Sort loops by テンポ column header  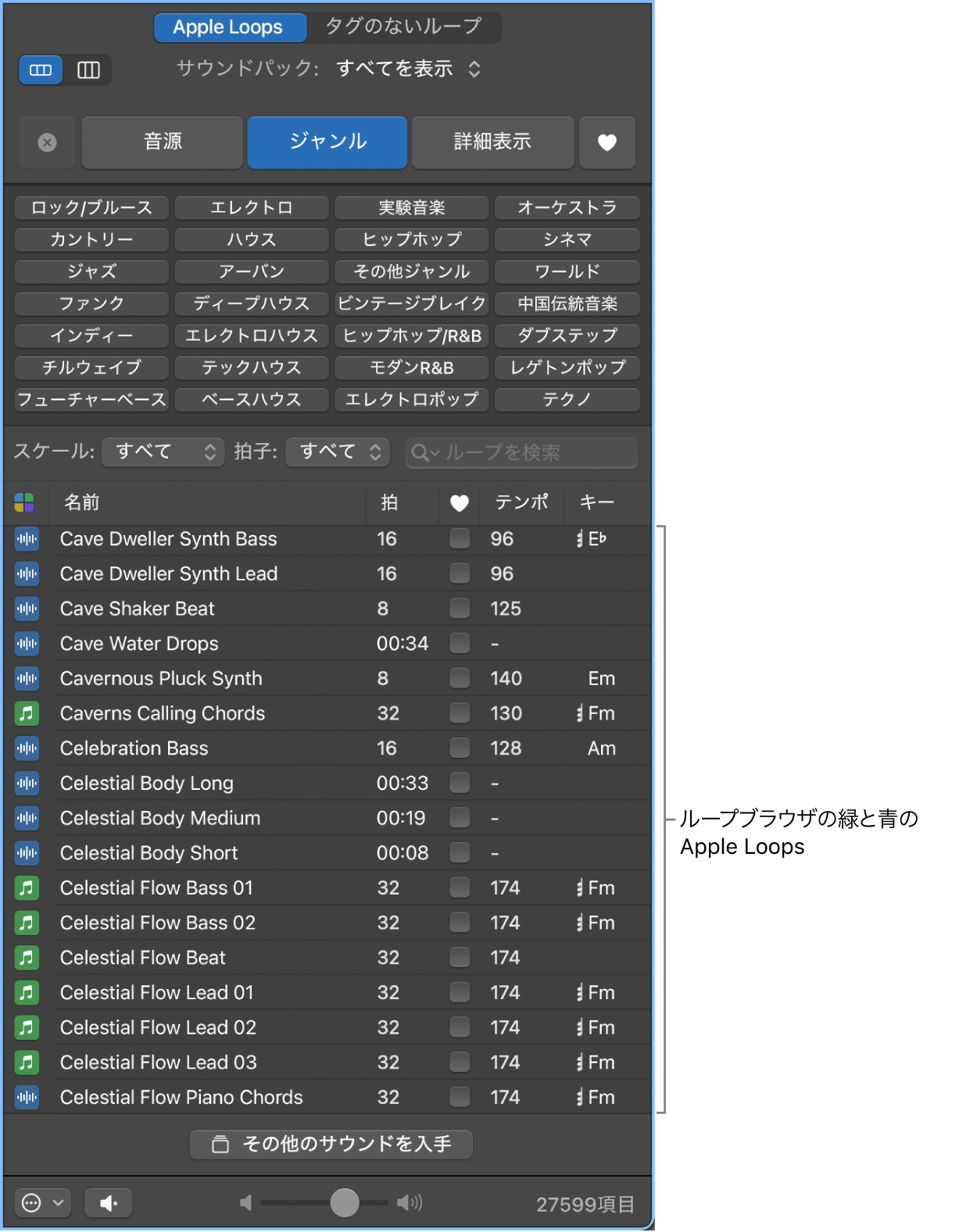(x=522, y=503)
